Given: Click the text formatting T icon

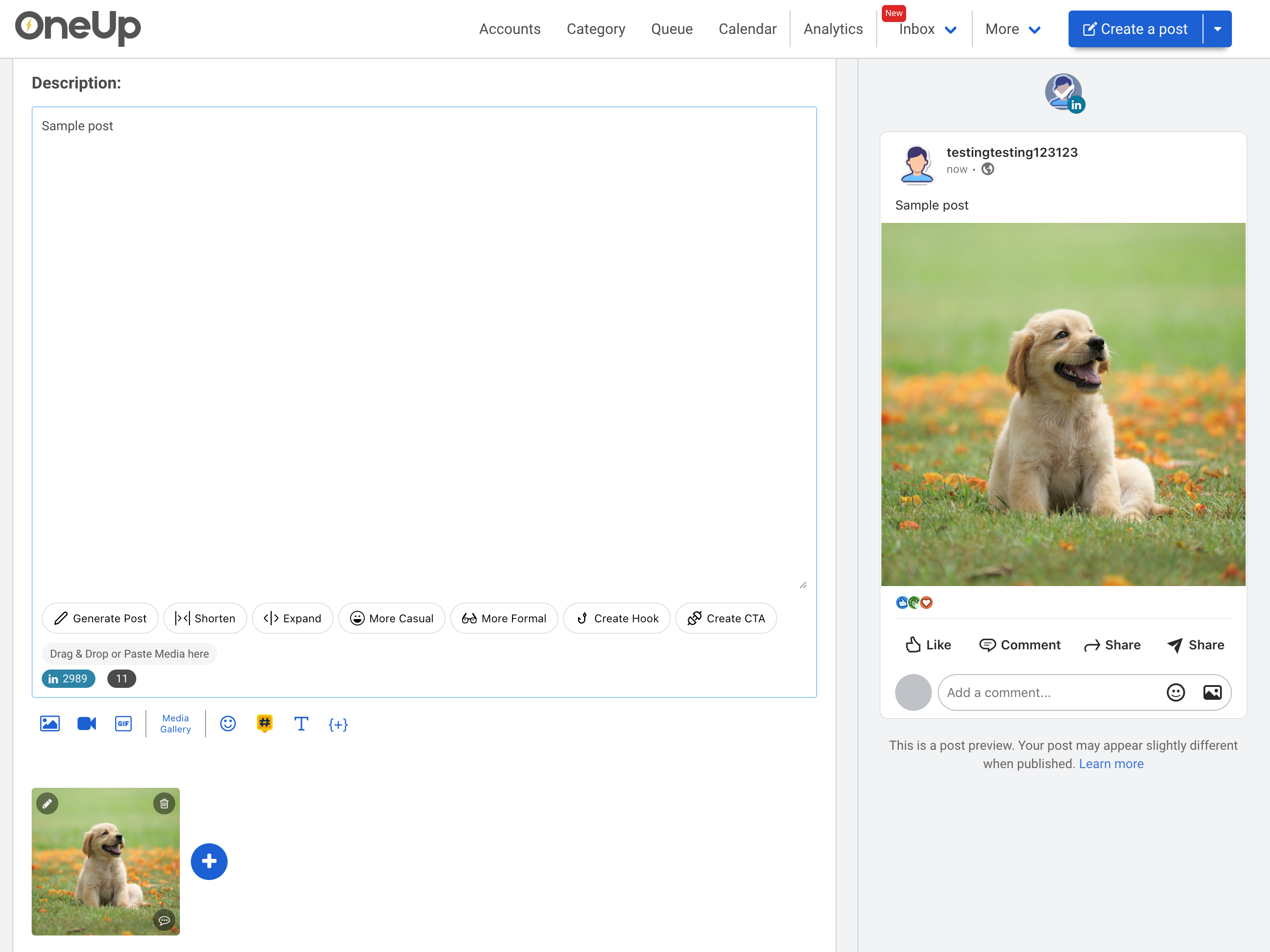Looking at the screenshot, I should click(x=301, y=724).
